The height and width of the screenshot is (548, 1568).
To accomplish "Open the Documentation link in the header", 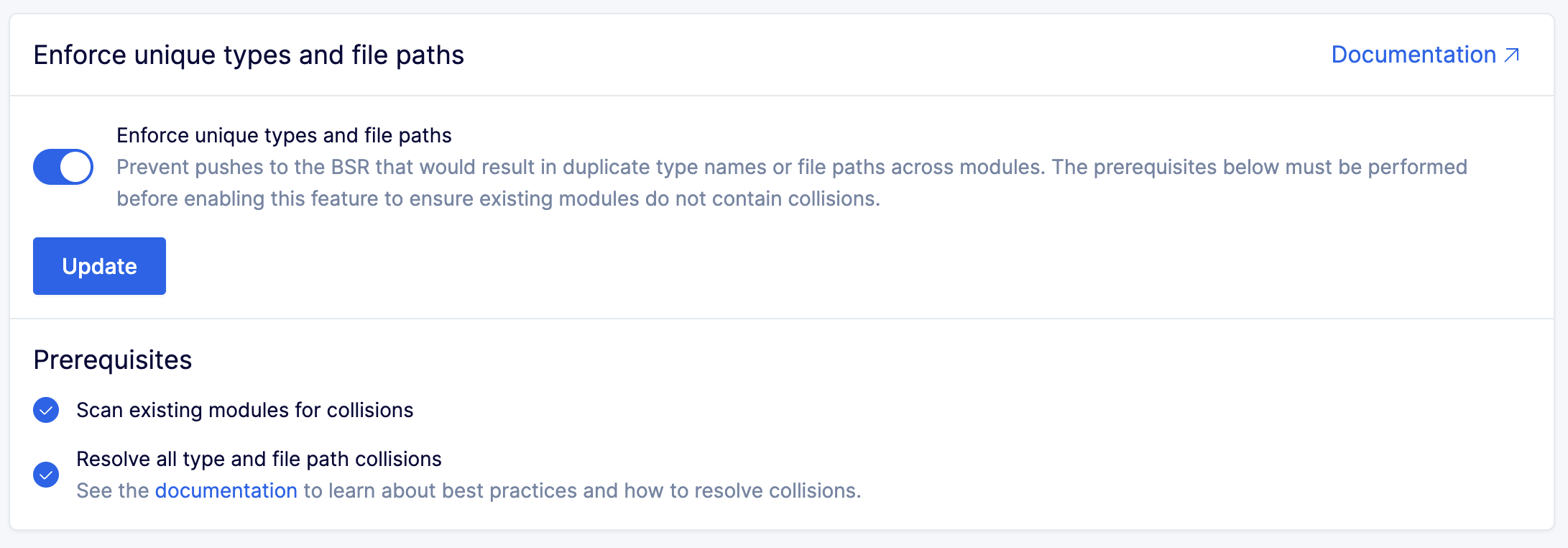I will pos(1426,55).
